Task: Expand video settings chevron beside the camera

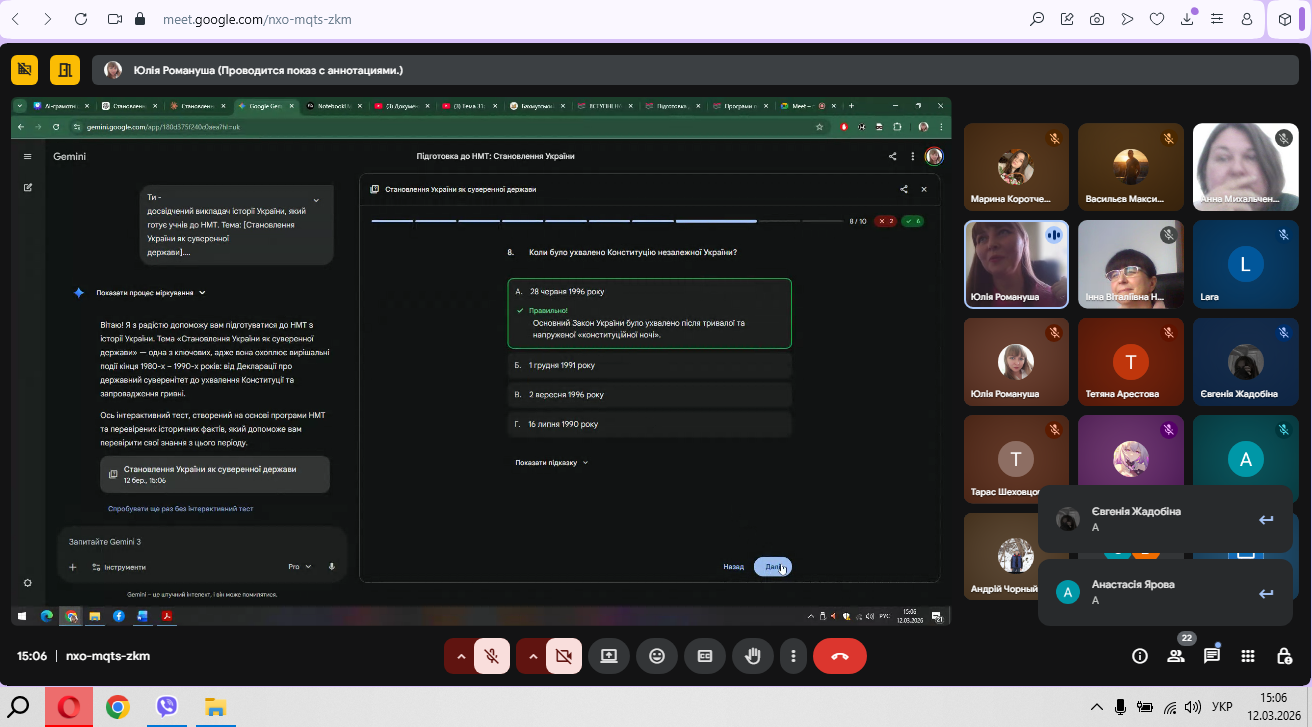Action: click(533, 656)
